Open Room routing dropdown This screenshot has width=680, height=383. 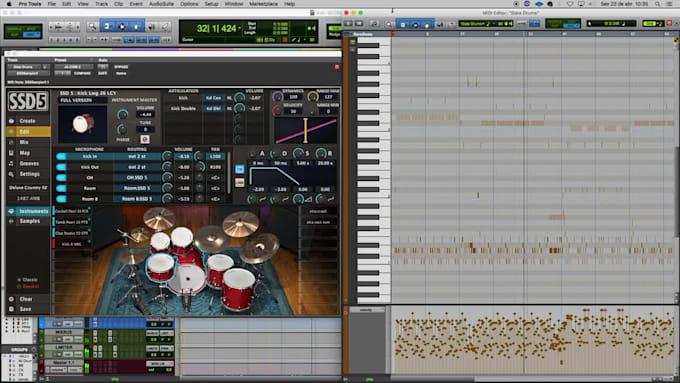(x=137, y=188)
